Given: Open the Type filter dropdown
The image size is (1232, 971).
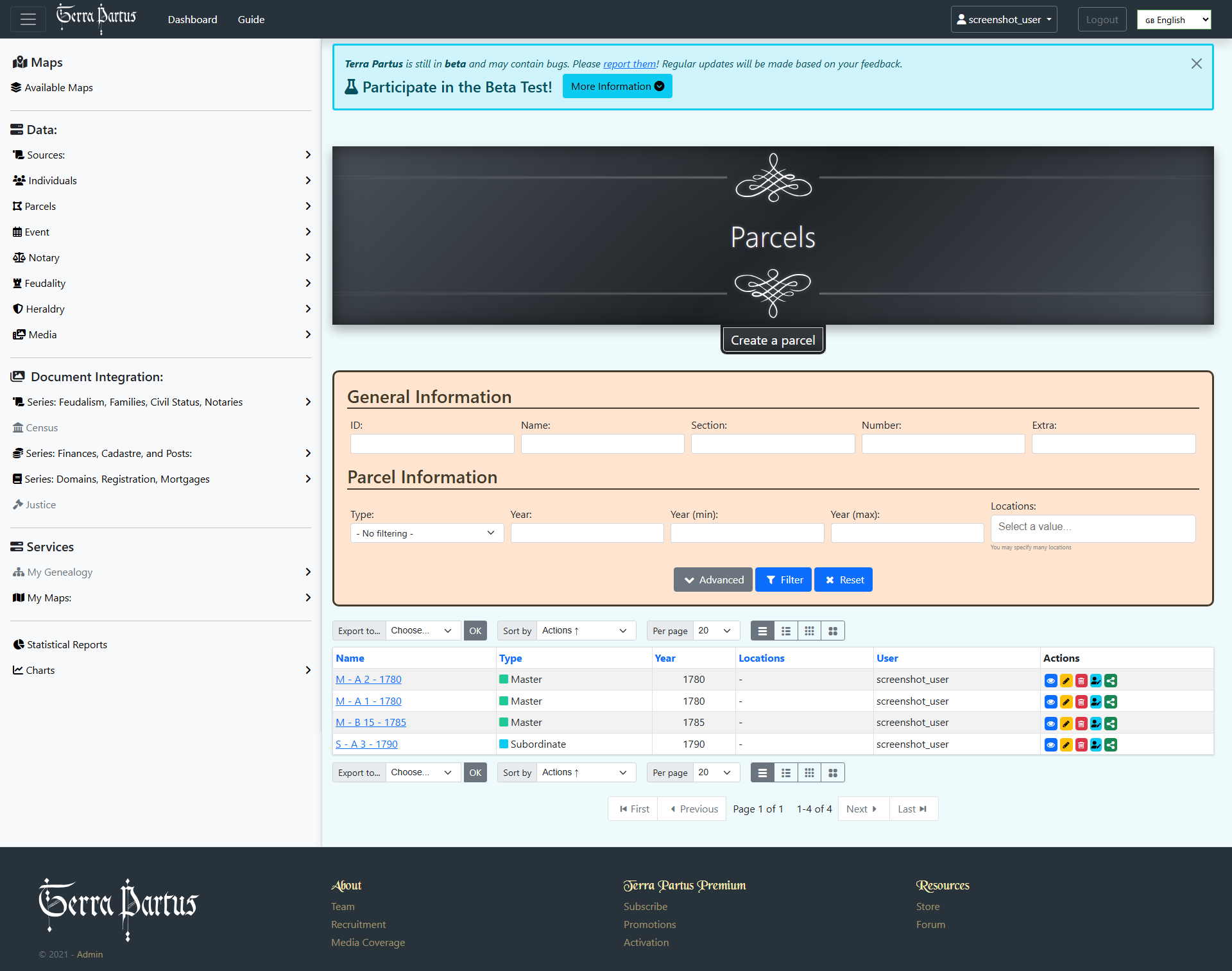Looking at the screenshot, I should click(427, 533).
